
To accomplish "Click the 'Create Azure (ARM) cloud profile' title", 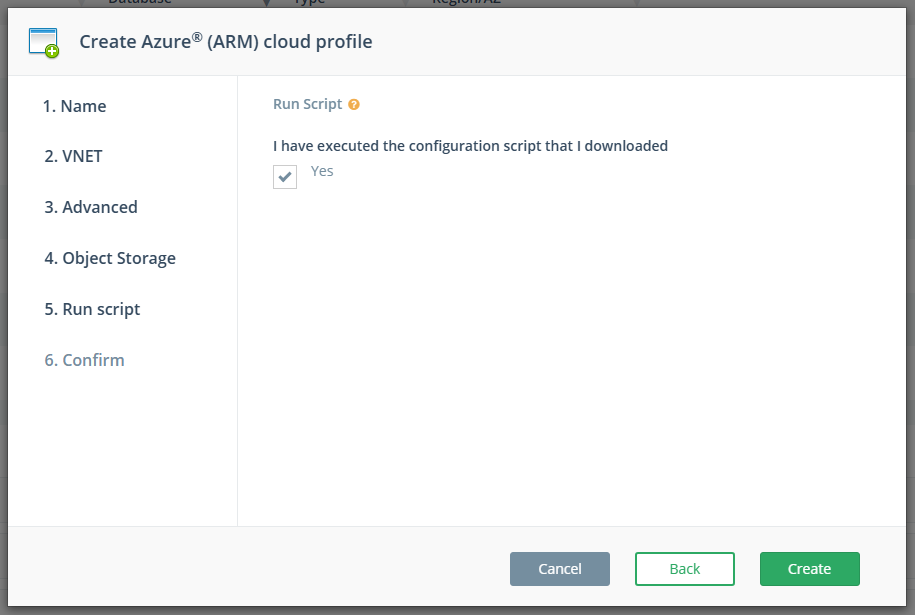I will coord(226,41).
